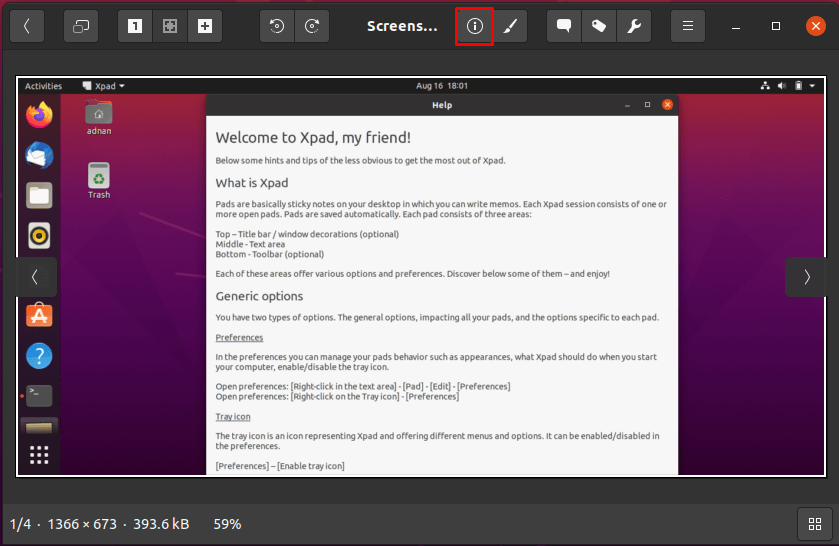Open the slideshow mode icon in toolbar
Image resolution: width=839 pixels, height=546 pixels.
click(81, 26)
